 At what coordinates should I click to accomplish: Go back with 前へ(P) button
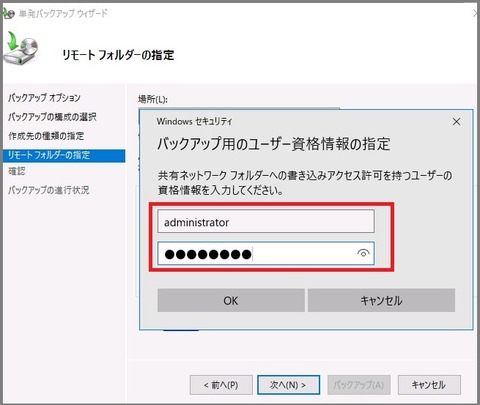click(221, 385)
